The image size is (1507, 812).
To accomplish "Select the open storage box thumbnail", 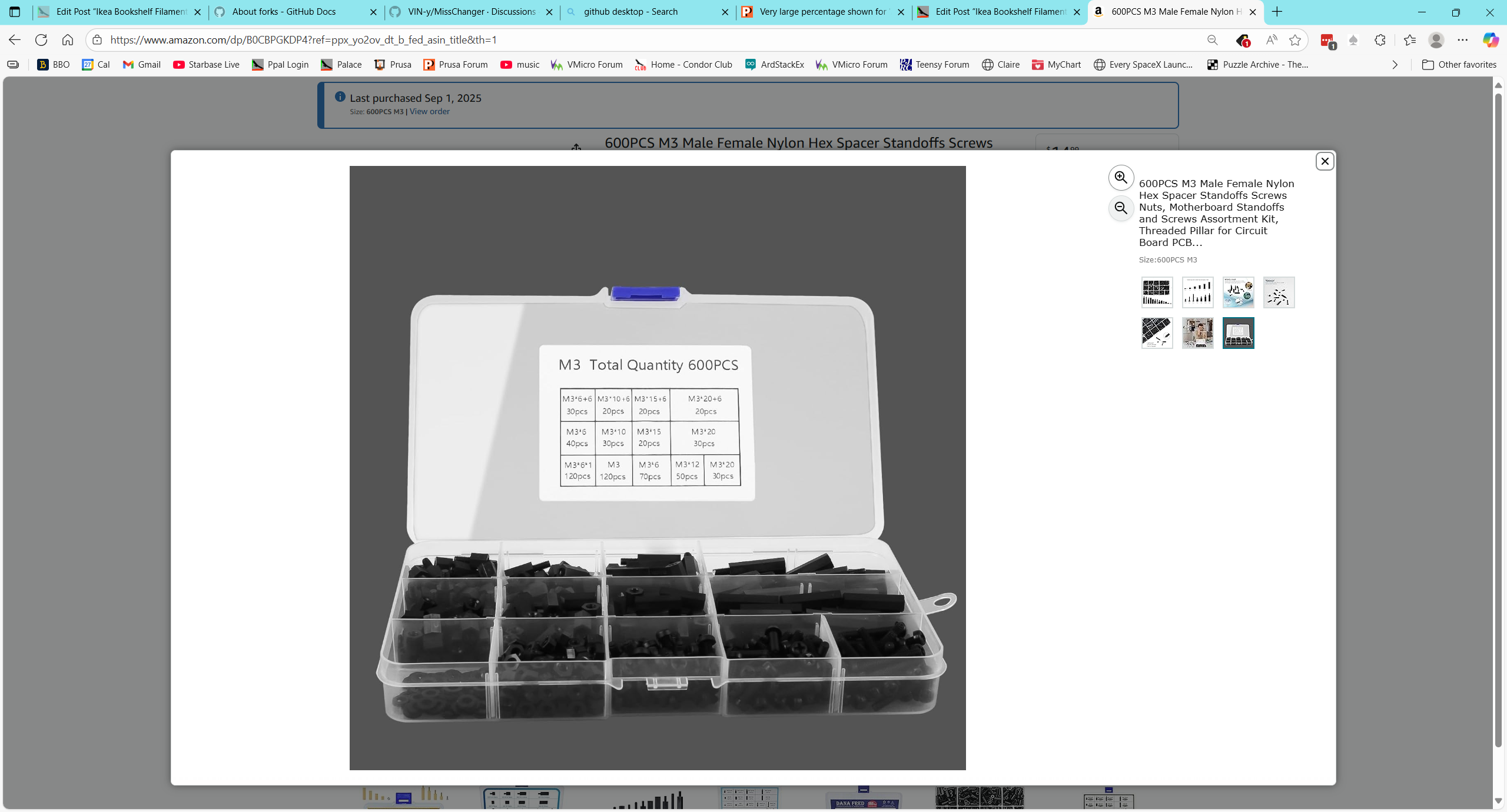I will 1238,333.
